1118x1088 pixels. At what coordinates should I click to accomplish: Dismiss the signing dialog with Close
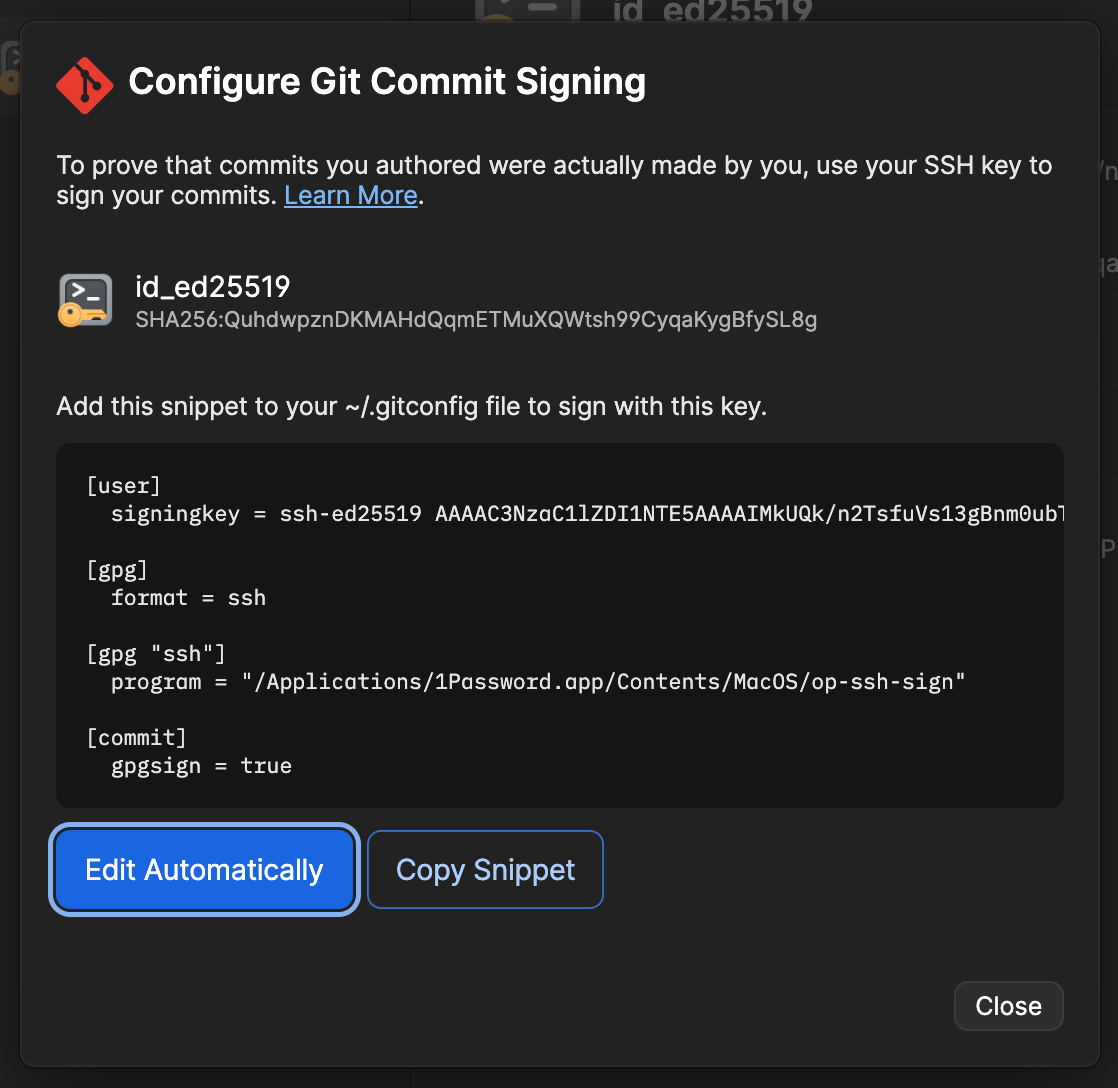1008,1006
